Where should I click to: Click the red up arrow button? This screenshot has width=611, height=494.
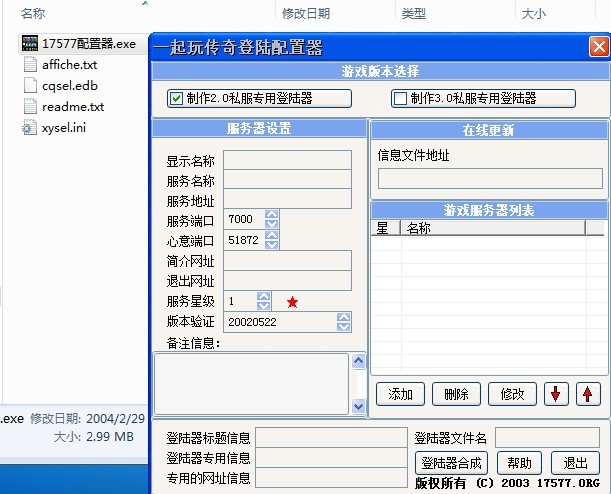(588, 394)
